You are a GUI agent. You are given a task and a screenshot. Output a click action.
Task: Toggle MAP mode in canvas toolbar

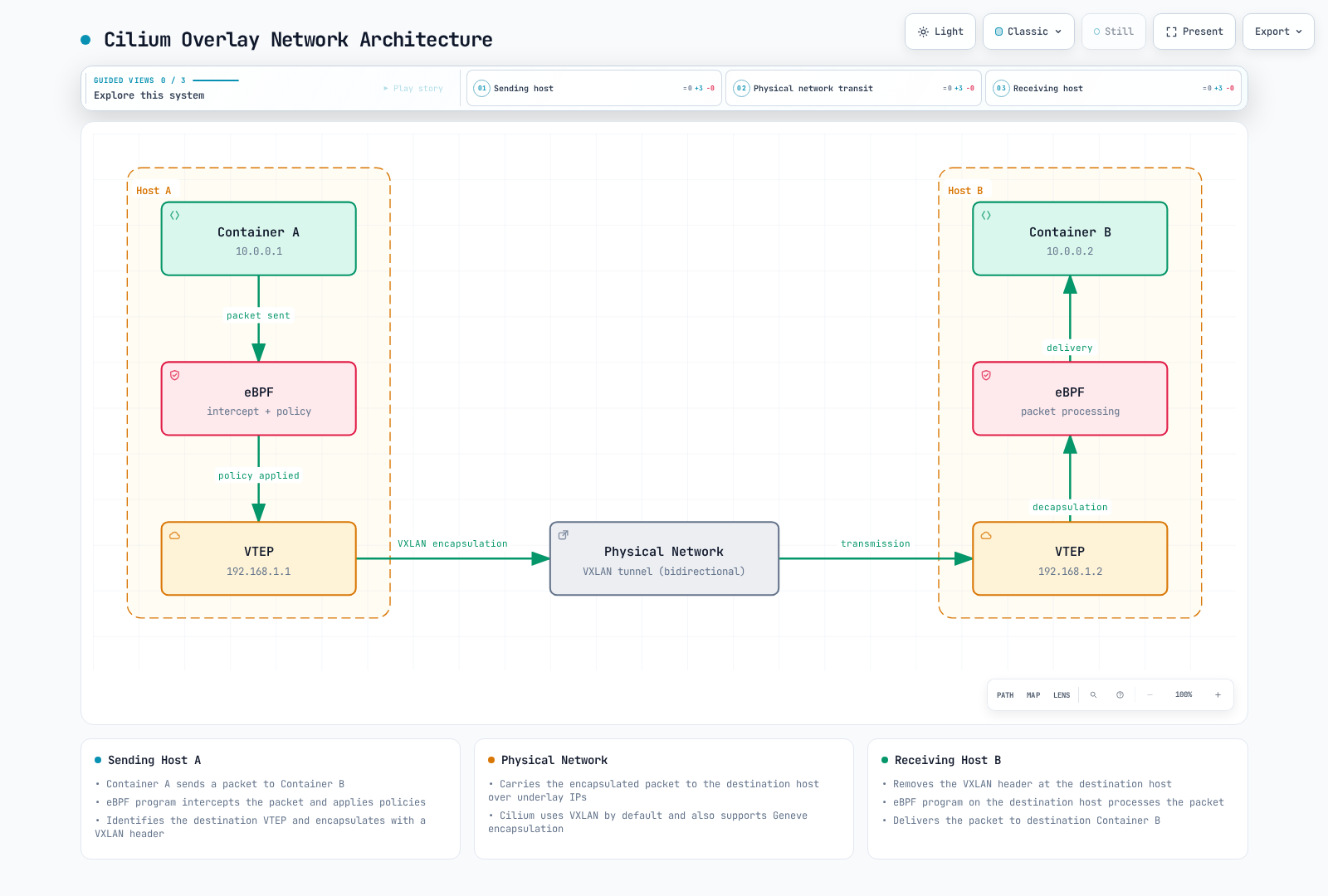(x=1033, y=695)
